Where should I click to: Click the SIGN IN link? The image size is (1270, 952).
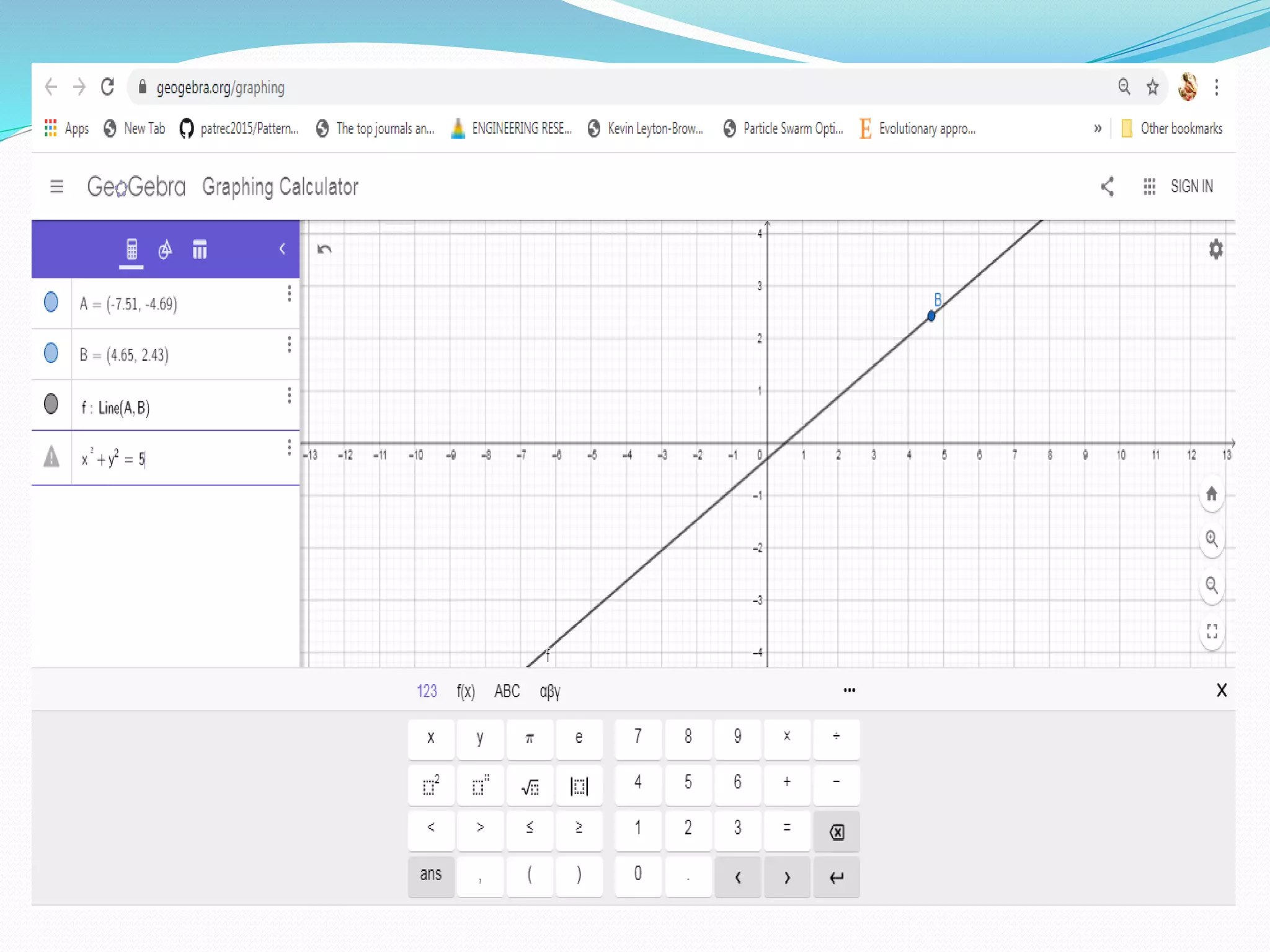point(1191,187)
